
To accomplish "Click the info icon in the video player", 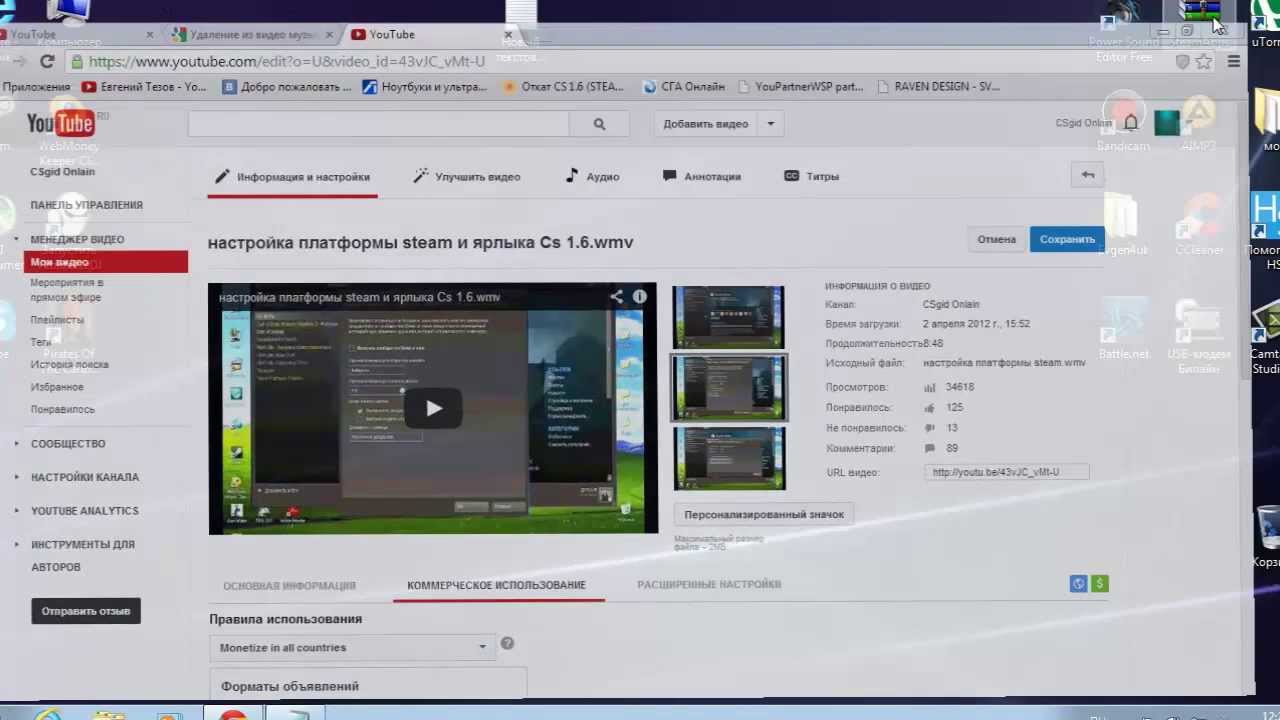I will pyautogui.click(x=640, y=297).
